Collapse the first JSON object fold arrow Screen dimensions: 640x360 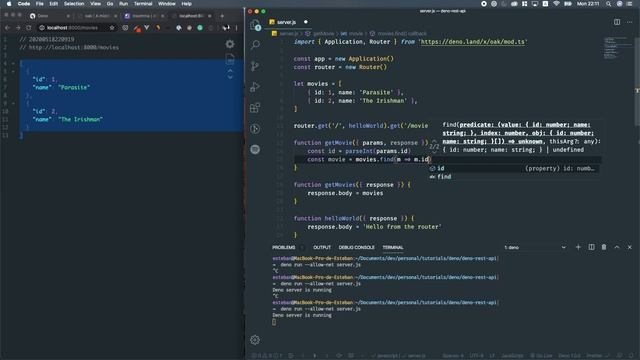click(13, 71)
